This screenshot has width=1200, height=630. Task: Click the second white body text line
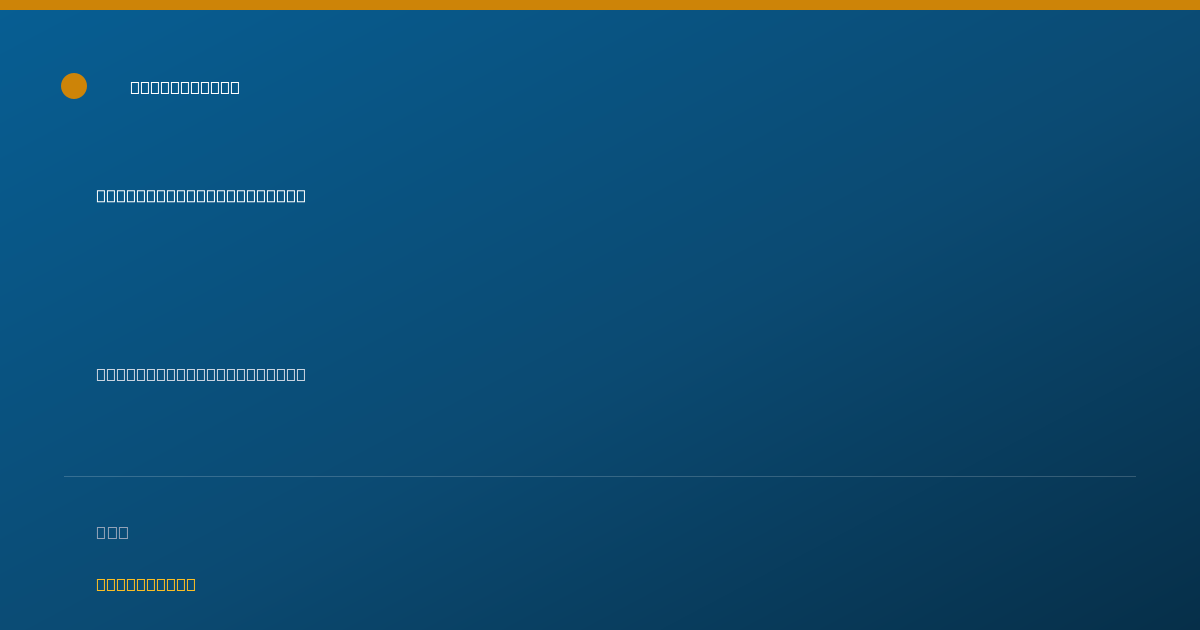coord(201,374)
